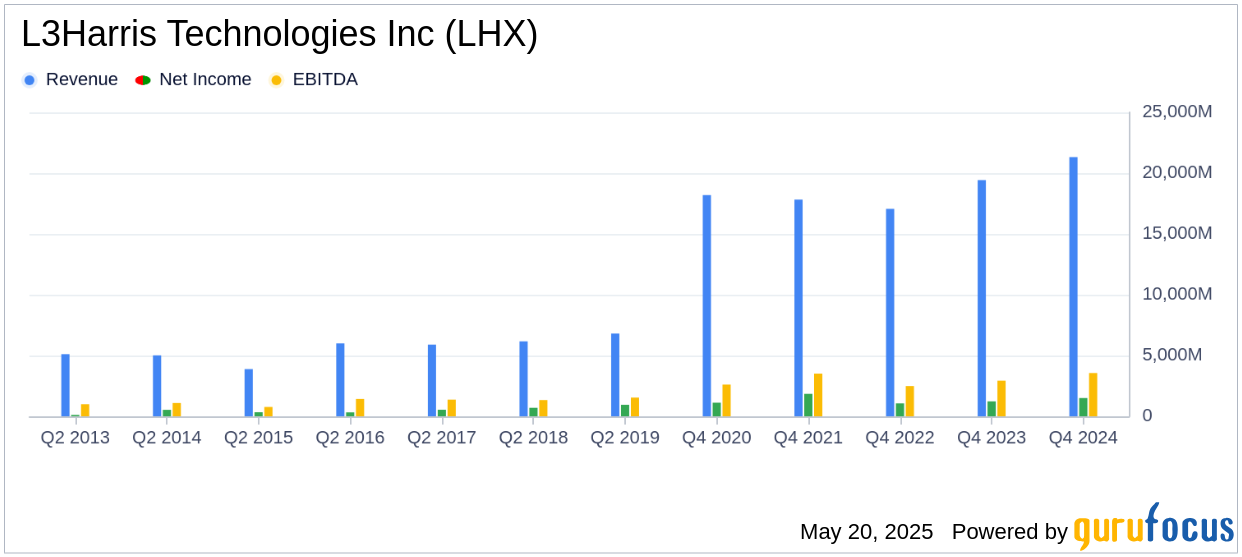Click the Q2 2019 Revenue bar

pos(615,375)
